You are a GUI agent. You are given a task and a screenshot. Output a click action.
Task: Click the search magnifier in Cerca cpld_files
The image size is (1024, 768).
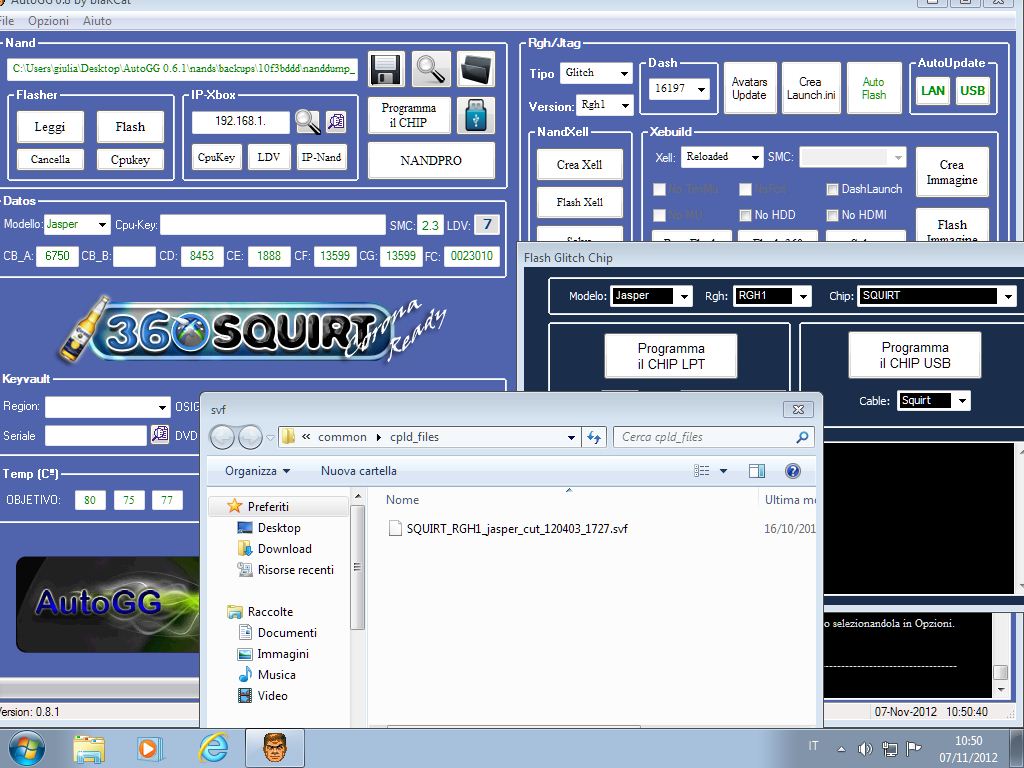pos(802,437)
